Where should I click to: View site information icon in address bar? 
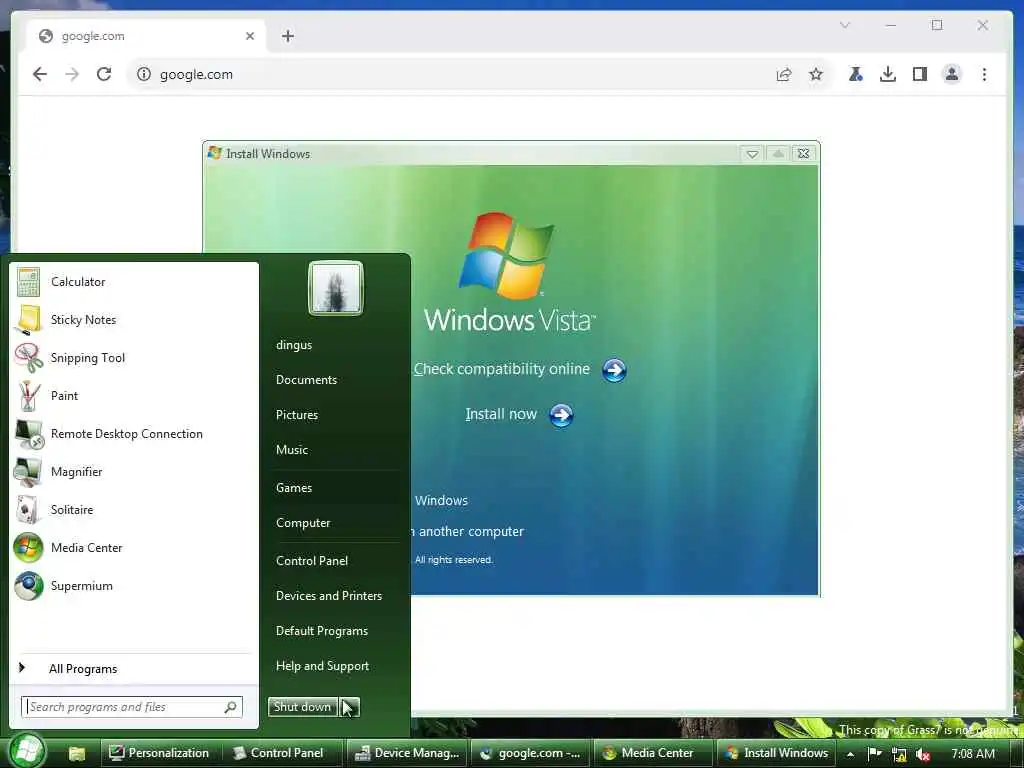click(x=144, y=74)
